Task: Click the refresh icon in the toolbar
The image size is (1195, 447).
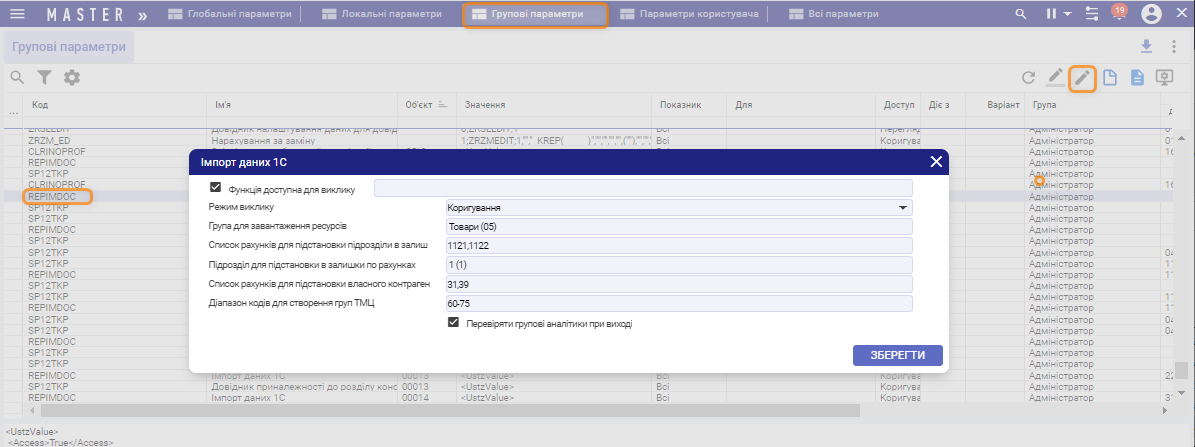Action: 1028,77
